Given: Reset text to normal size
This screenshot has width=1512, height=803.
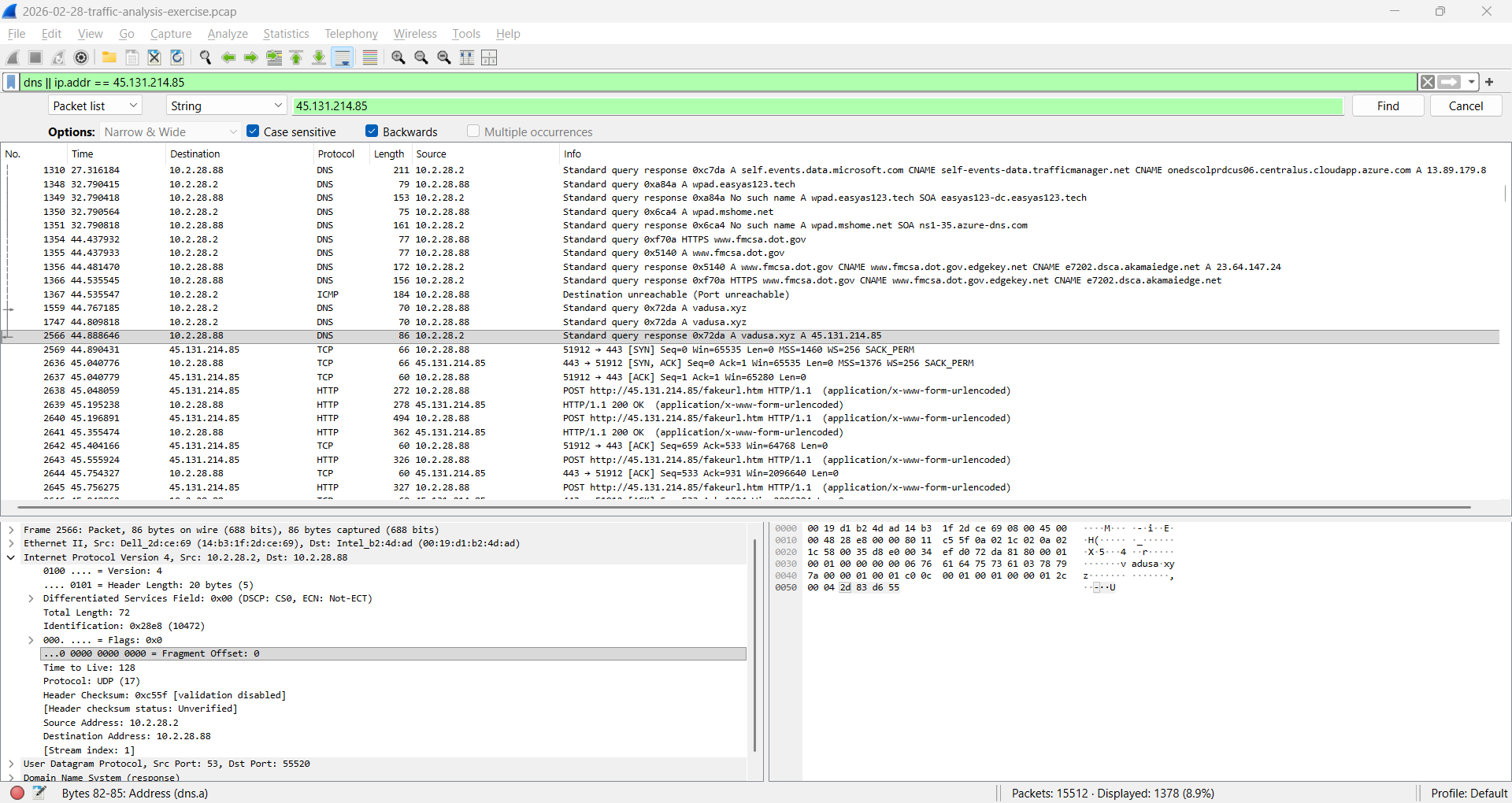Looking at the screenshot, I should point(444,57).
